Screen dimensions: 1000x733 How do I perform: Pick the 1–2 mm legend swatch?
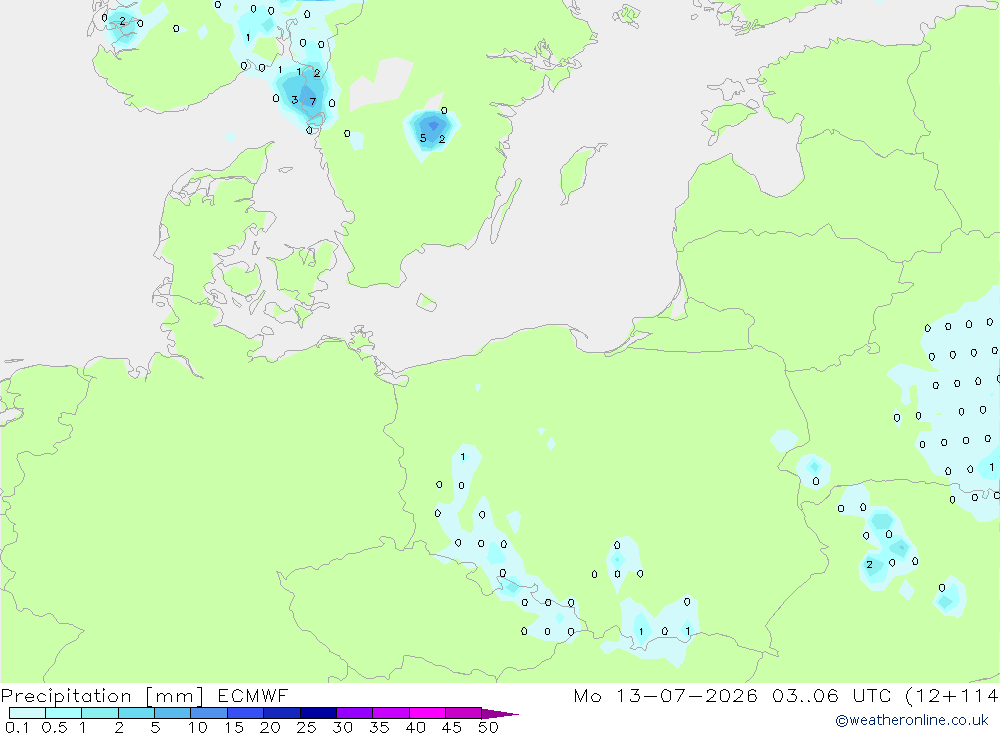(100, 713)
